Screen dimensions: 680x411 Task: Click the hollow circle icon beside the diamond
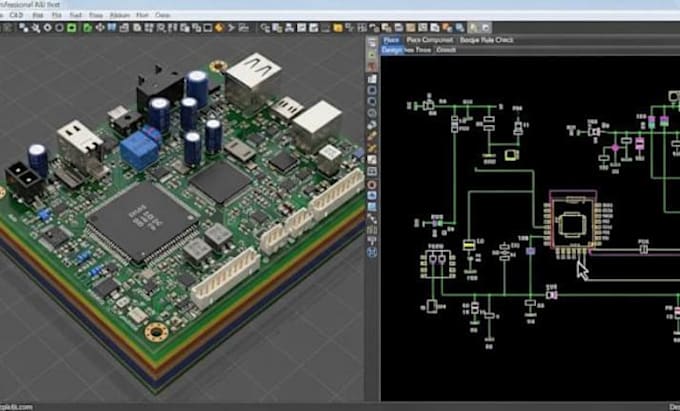point(59,28)
